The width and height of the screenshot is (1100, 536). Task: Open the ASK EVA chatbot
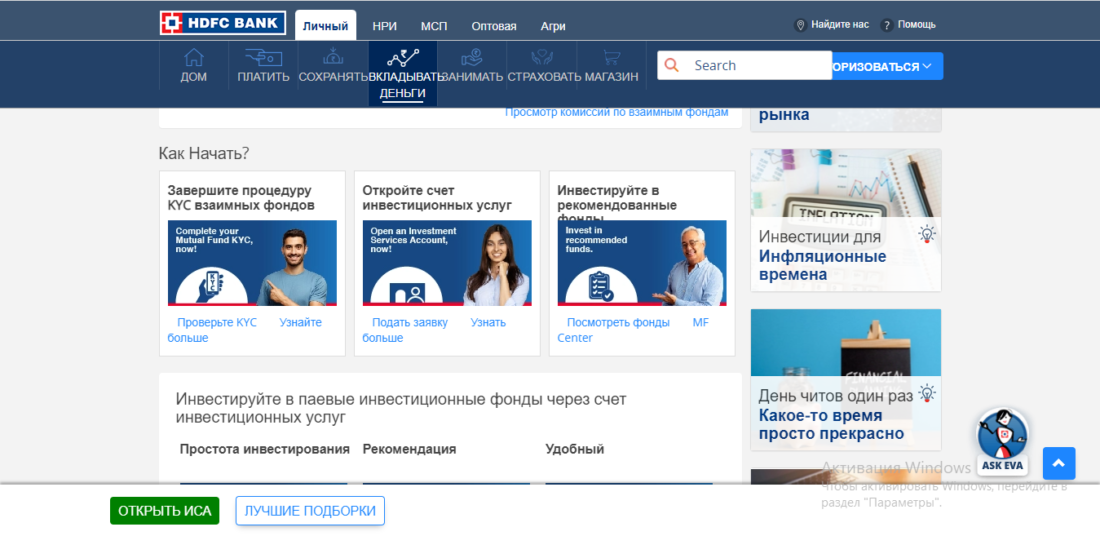[1003, 441]
